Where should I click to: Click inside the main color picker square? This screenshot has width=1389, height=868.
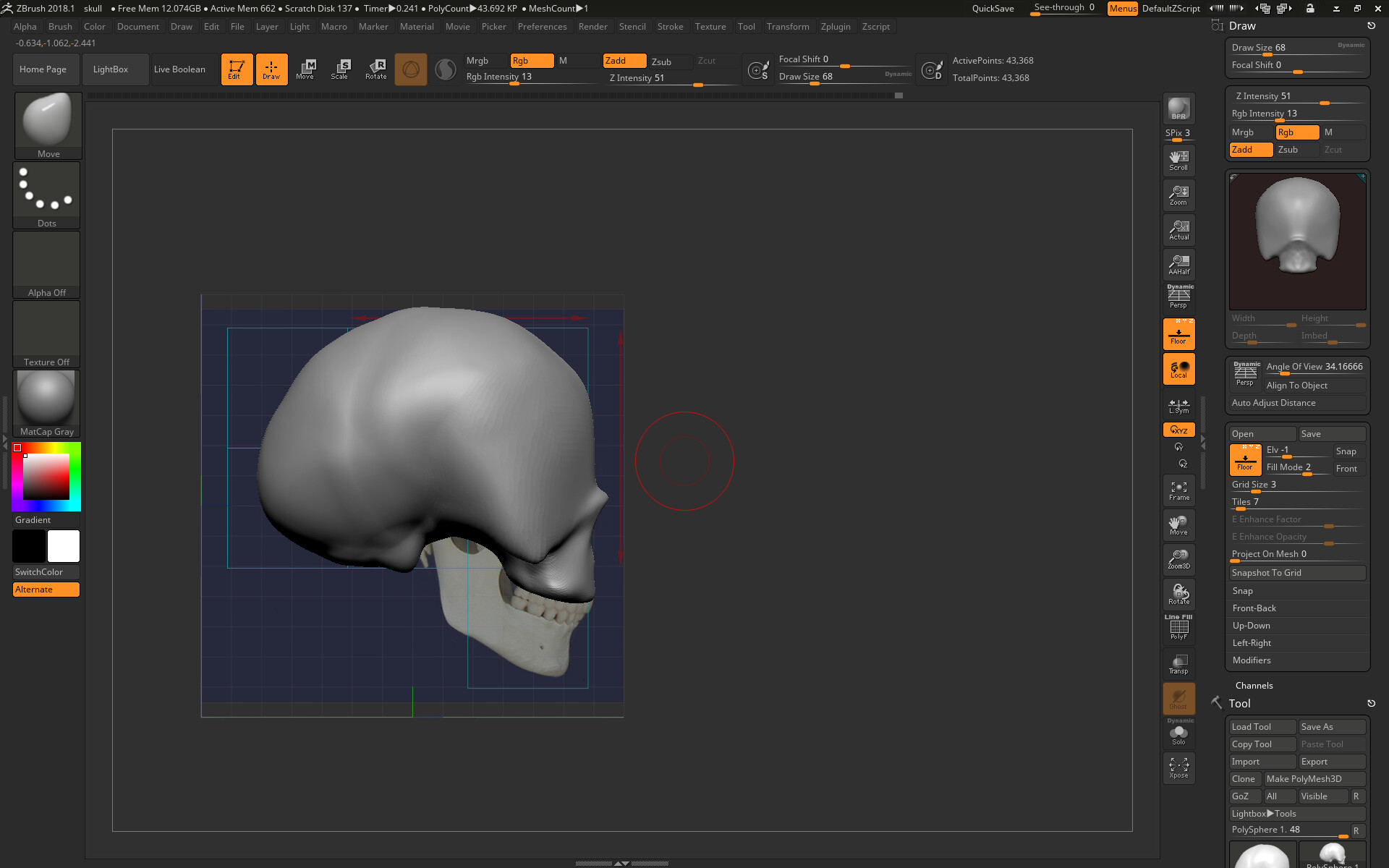pos(46,477)
